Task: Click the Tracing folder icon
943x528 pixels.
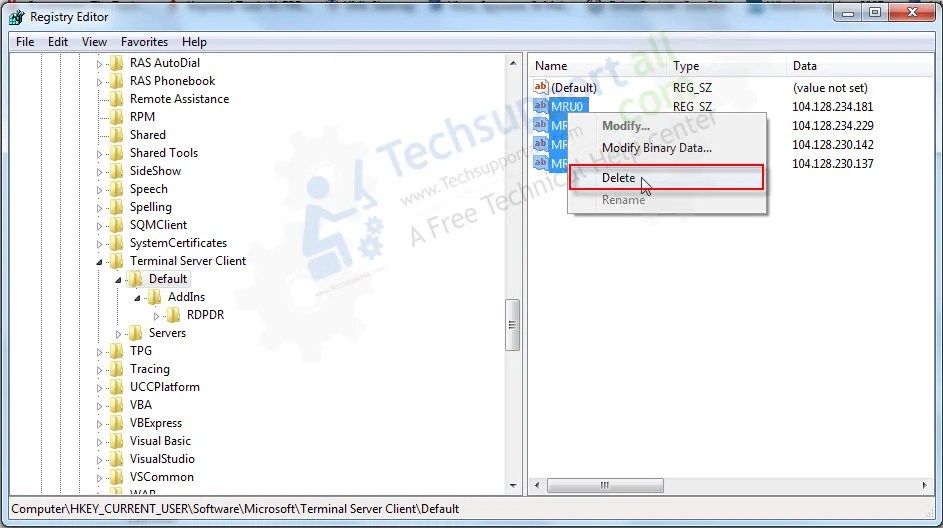Action: tap(117, 369)
